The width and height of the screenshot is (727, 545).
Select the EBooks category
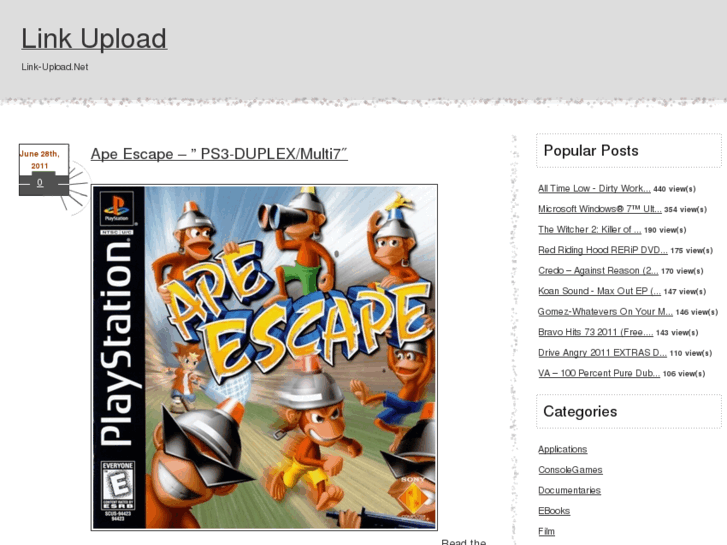tap(554, 511)
